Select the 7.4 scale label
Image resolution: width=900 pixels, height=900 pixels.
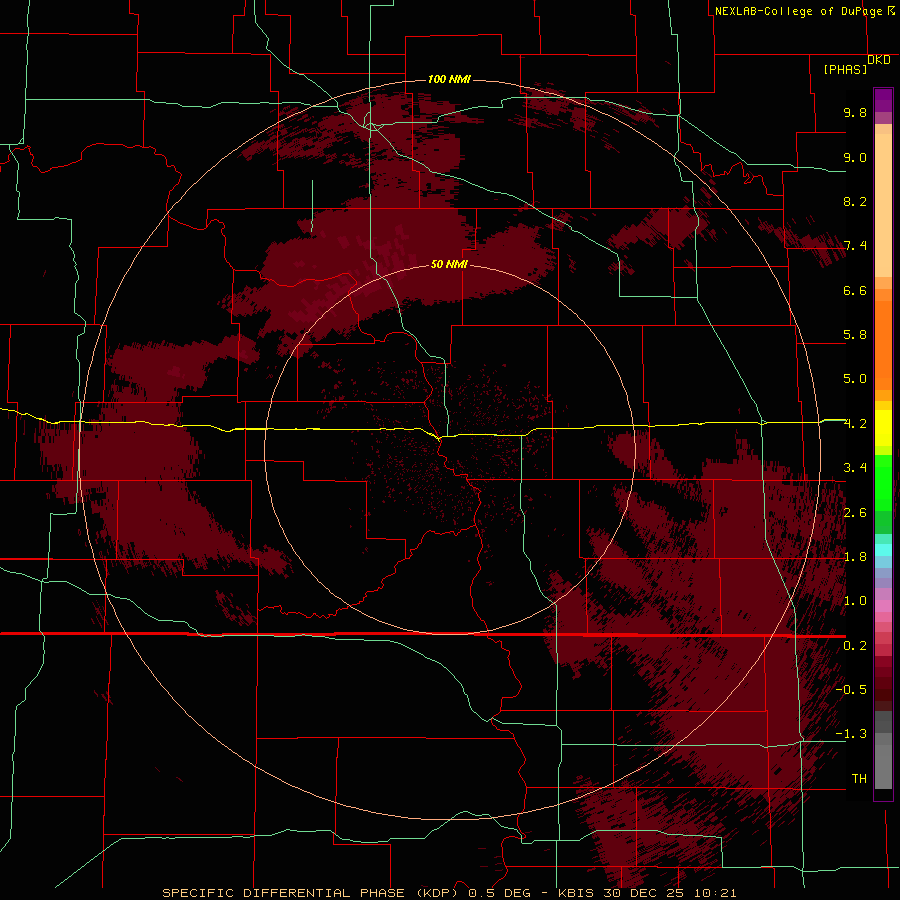(x=855, y=246)
